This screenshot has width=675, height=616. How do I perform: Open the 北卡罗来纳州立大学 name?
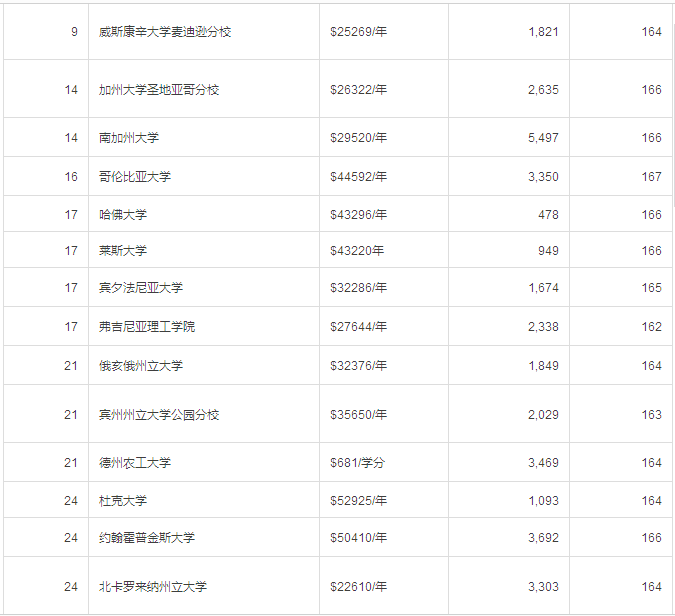coord(153,587)
